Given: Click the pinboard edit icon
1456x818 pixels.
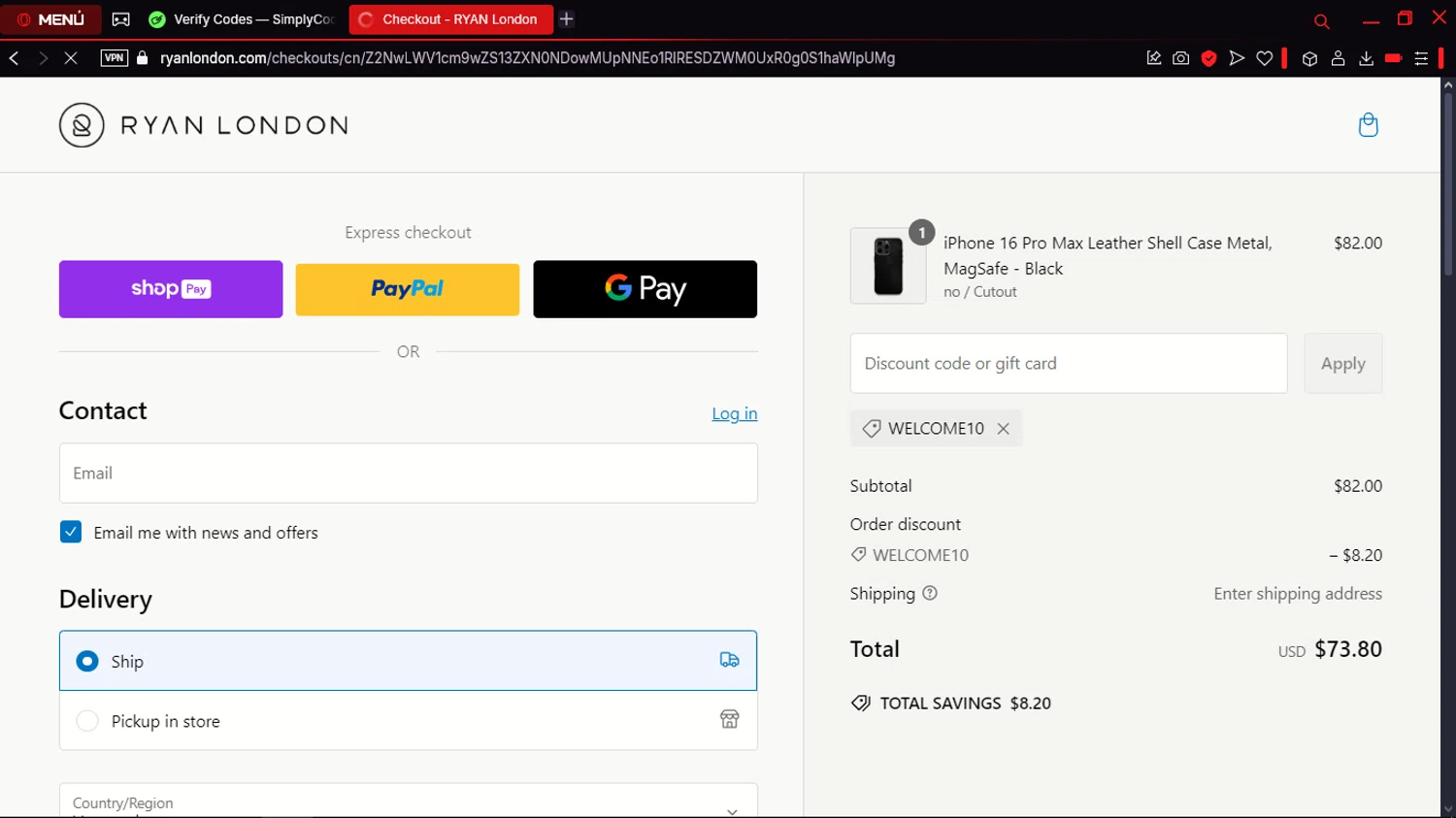Looking at the screenshot, I should click(x=1153, y=58).
